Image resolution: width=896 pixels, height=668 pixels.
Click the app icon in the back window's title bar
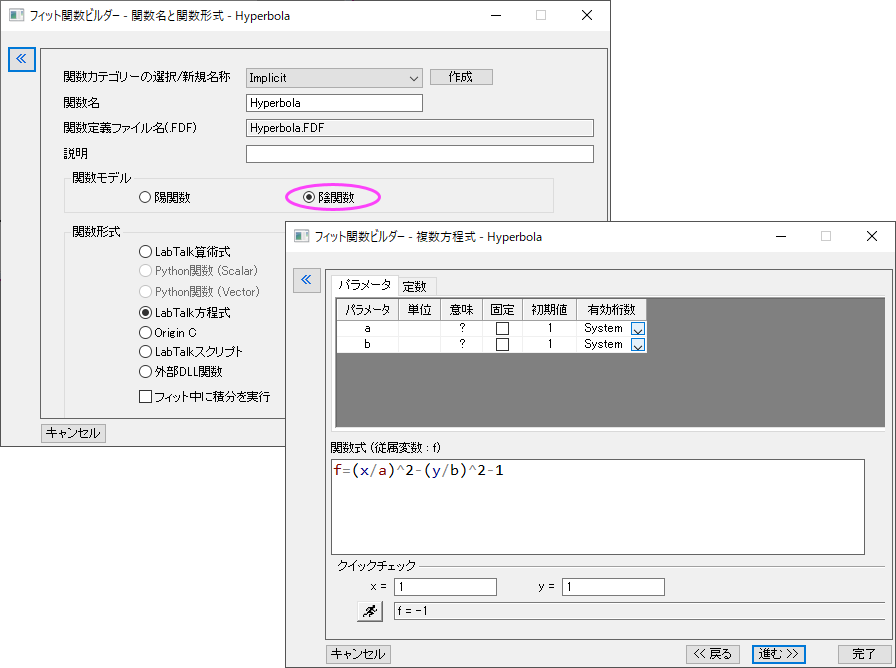[17, 15]
